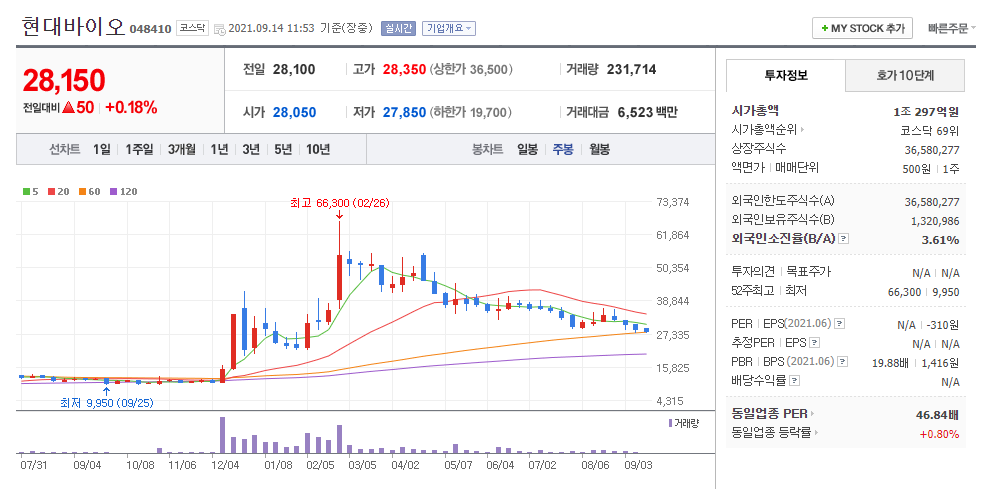Click the 코스닥 market badge
Screen dimensions: 981x489
click(193, 28)
